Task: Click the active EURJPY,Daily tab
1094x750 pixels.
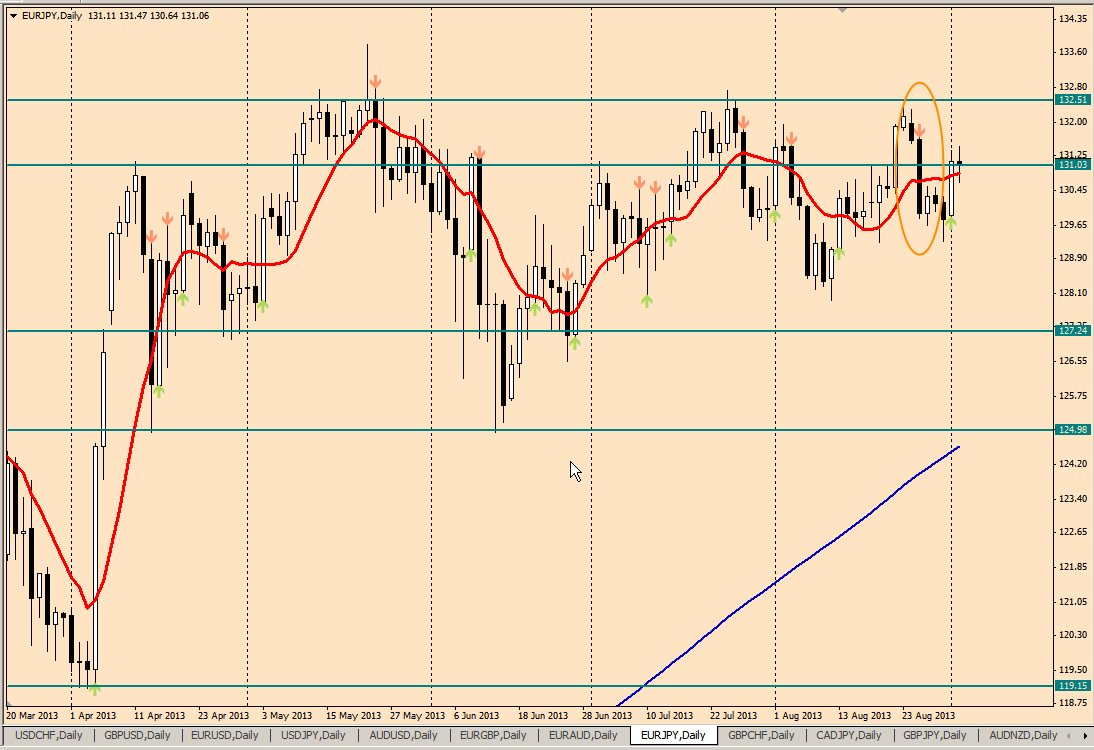Action: (x=673, y=735)
